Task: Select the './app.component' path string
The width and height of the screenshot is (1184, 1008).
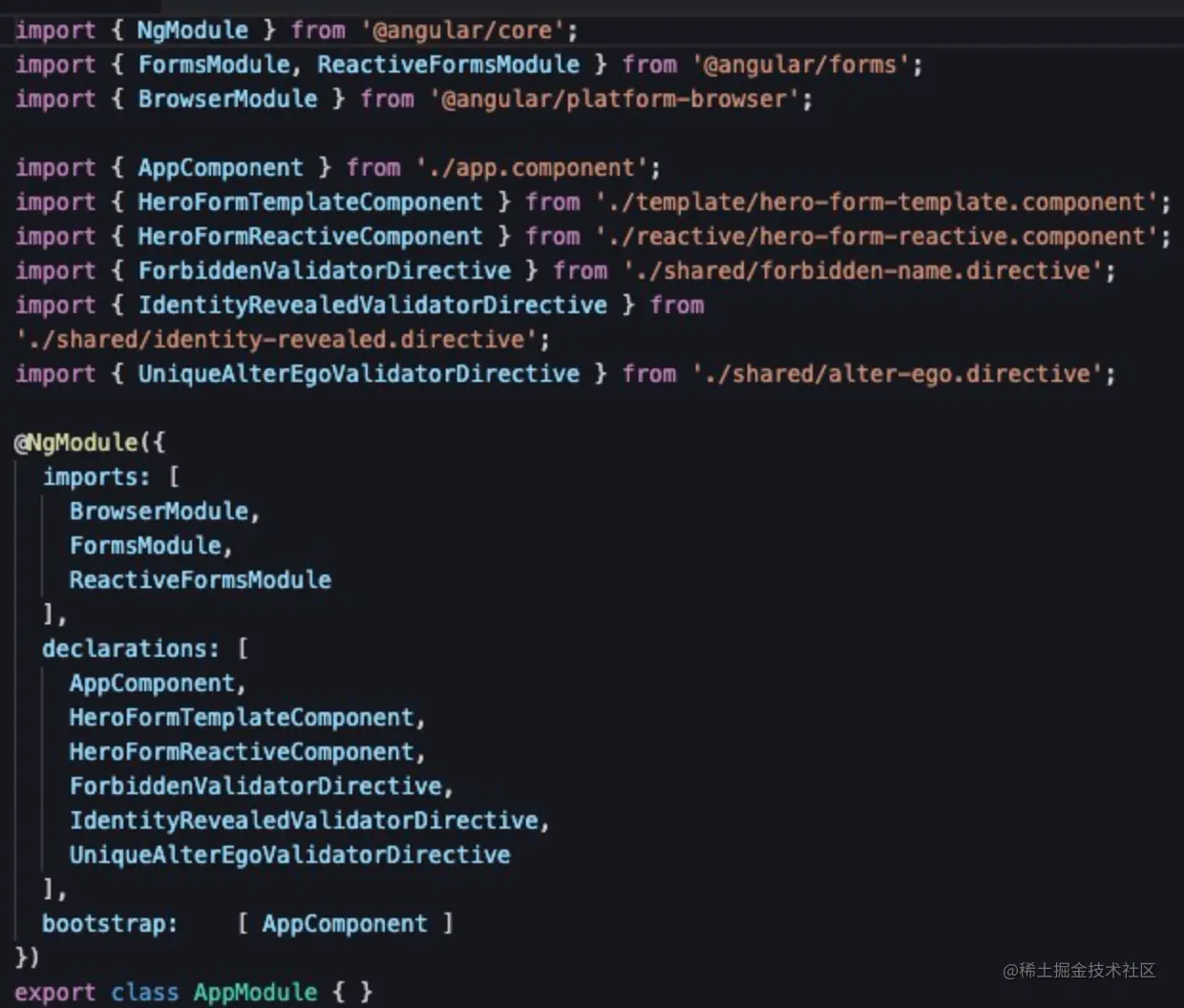Action: [x=531, y=168]
